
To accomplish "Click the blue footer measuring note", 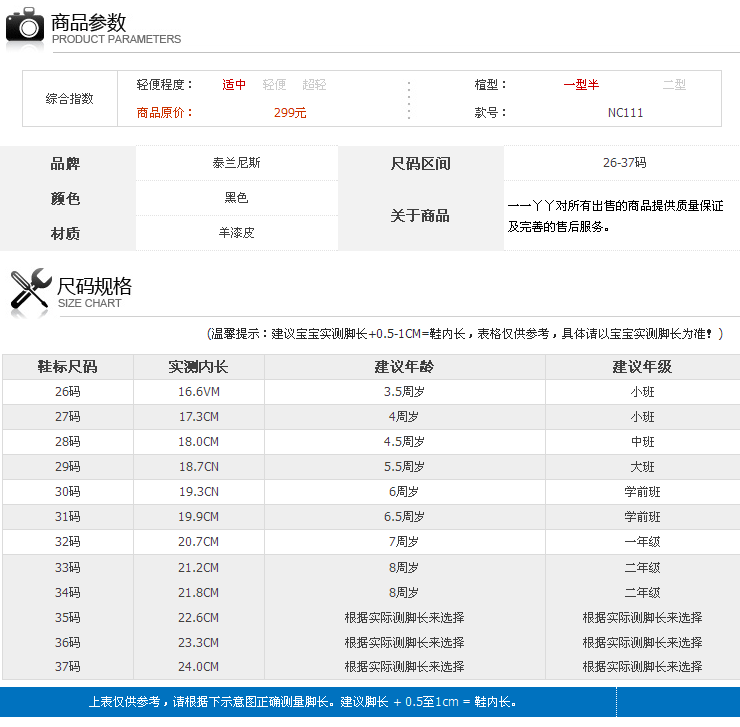I will pyautogui.click(x=303, y=702).
